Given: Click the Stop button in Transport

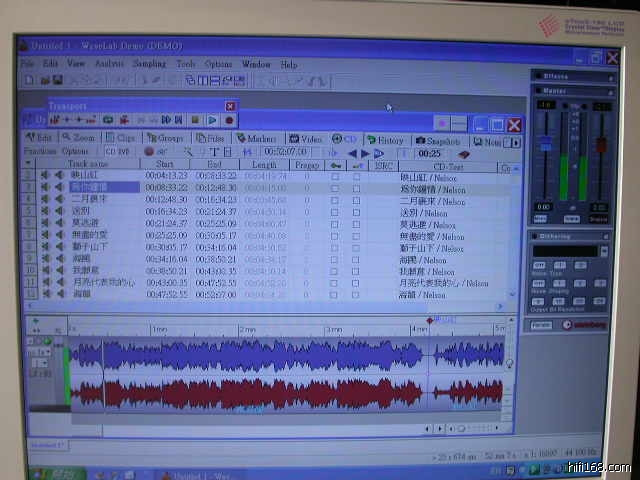Looking at the screenshot, I should tap(196, 120).
